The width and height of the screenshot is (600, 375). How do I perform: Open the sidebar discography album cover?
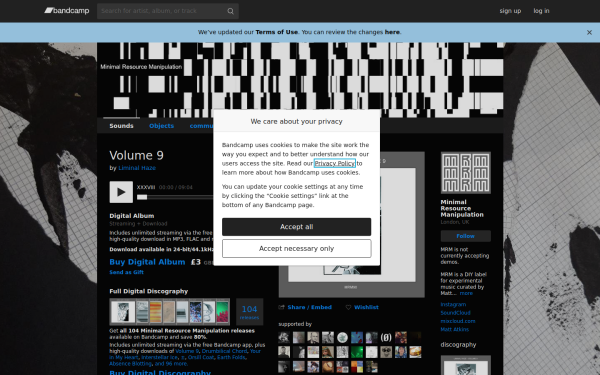466,365
